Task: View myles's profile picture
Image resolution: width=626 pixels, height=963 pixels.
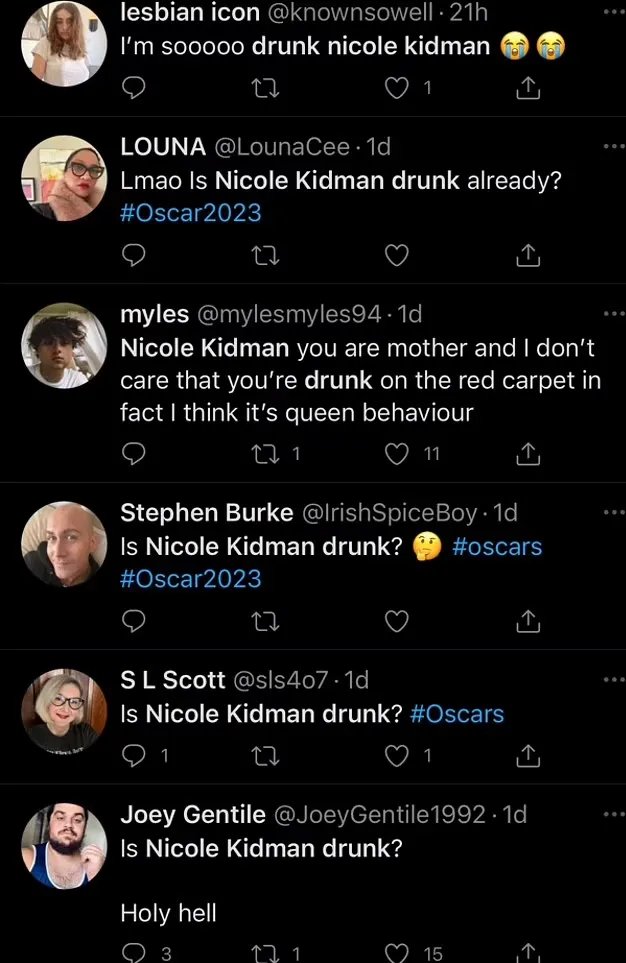Action: tap(64, 346)
